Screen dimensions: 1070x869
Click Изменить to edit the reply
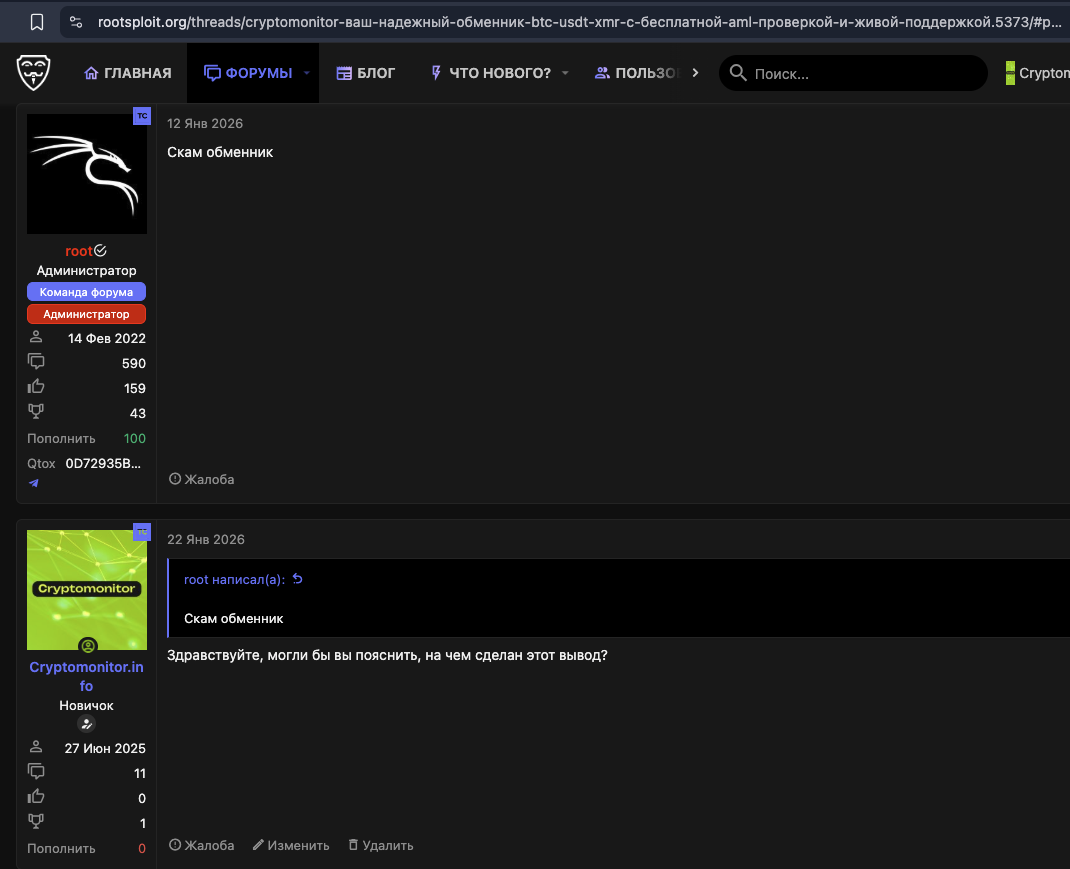[x=291, y=846]
